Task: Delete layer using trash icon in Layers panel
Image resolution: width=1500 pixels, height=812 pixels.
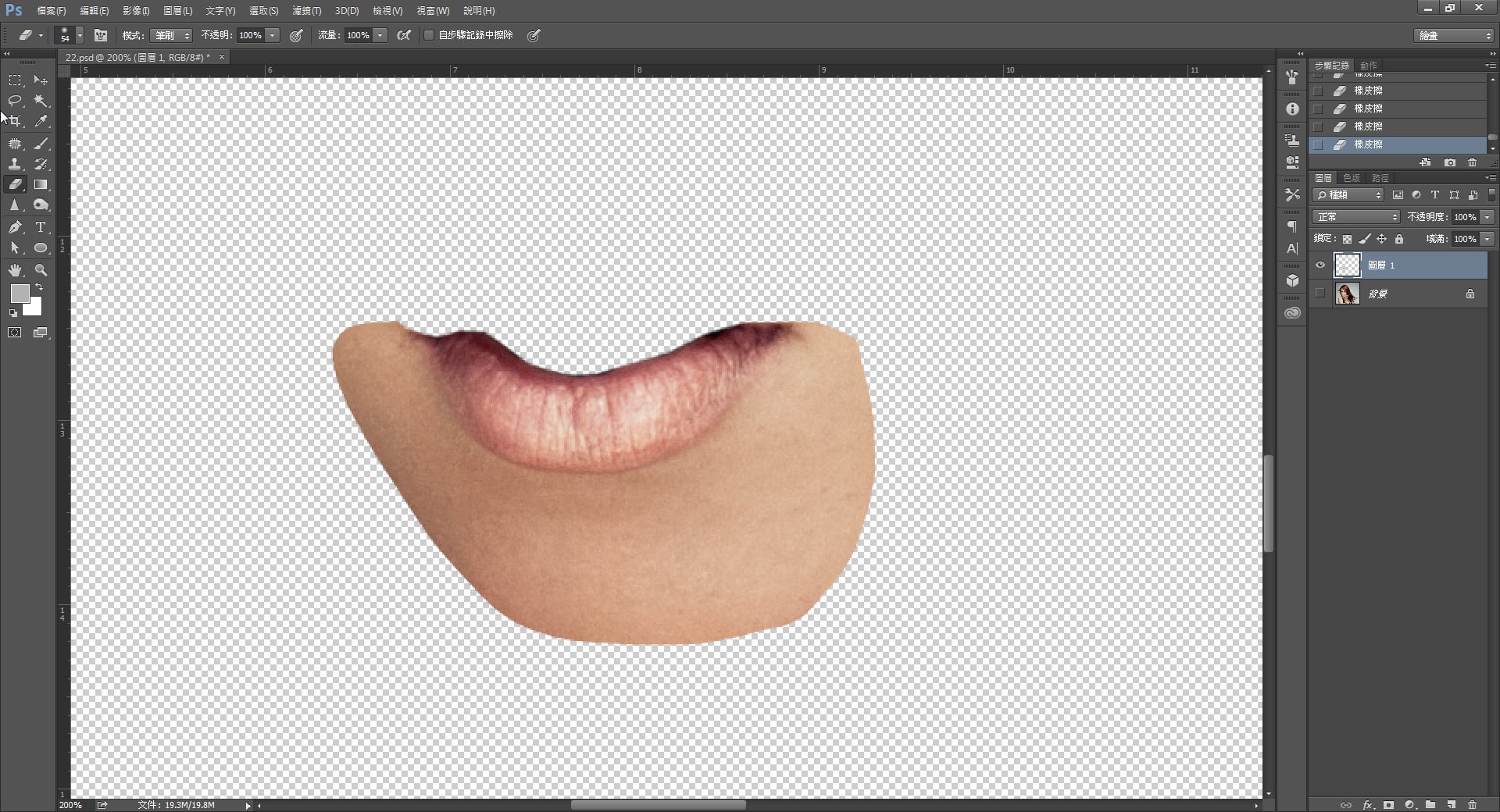Action: [1472, 804]
